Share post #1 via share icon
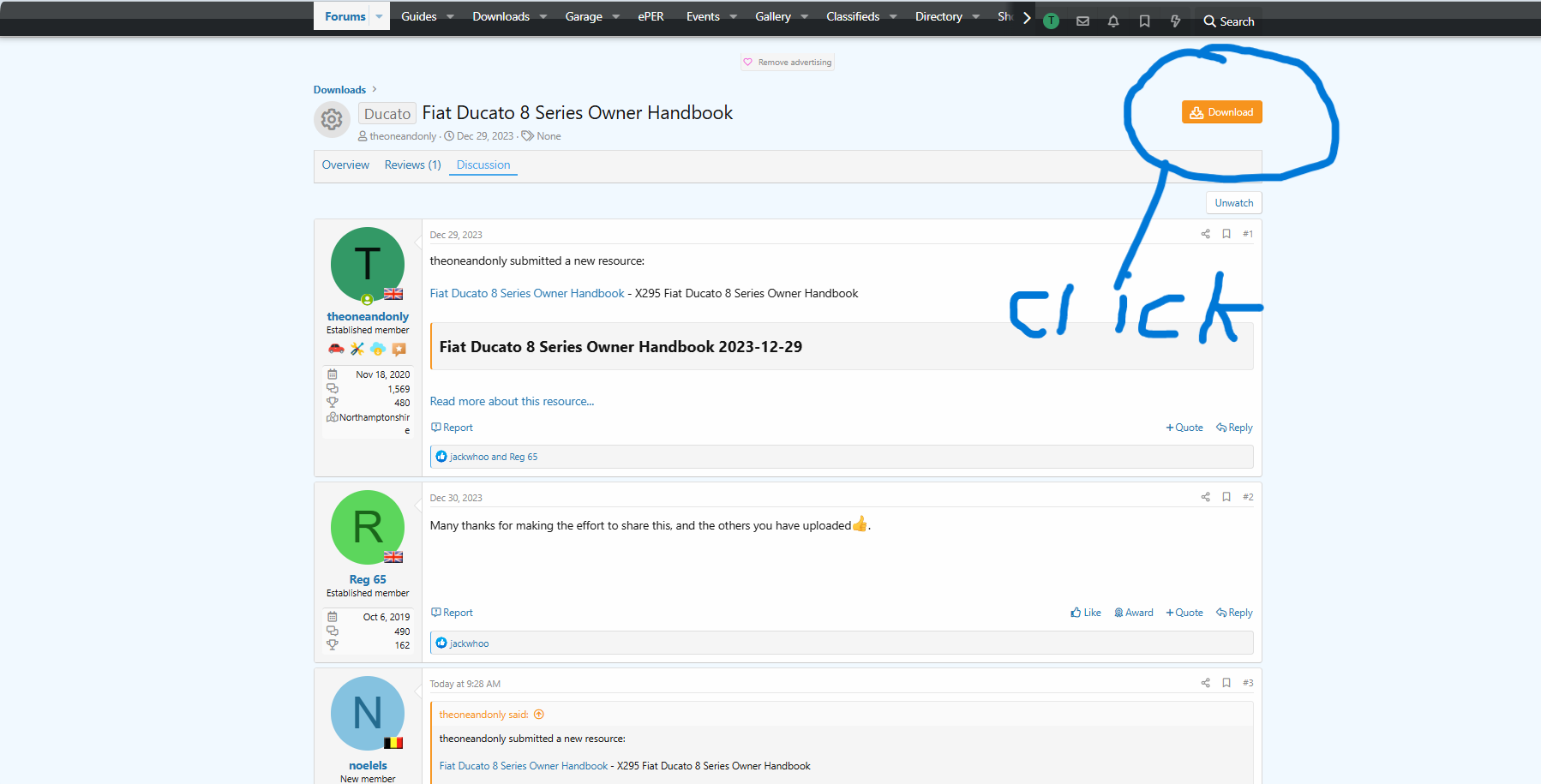1541x784 pixels. (x=1205, y=234)
